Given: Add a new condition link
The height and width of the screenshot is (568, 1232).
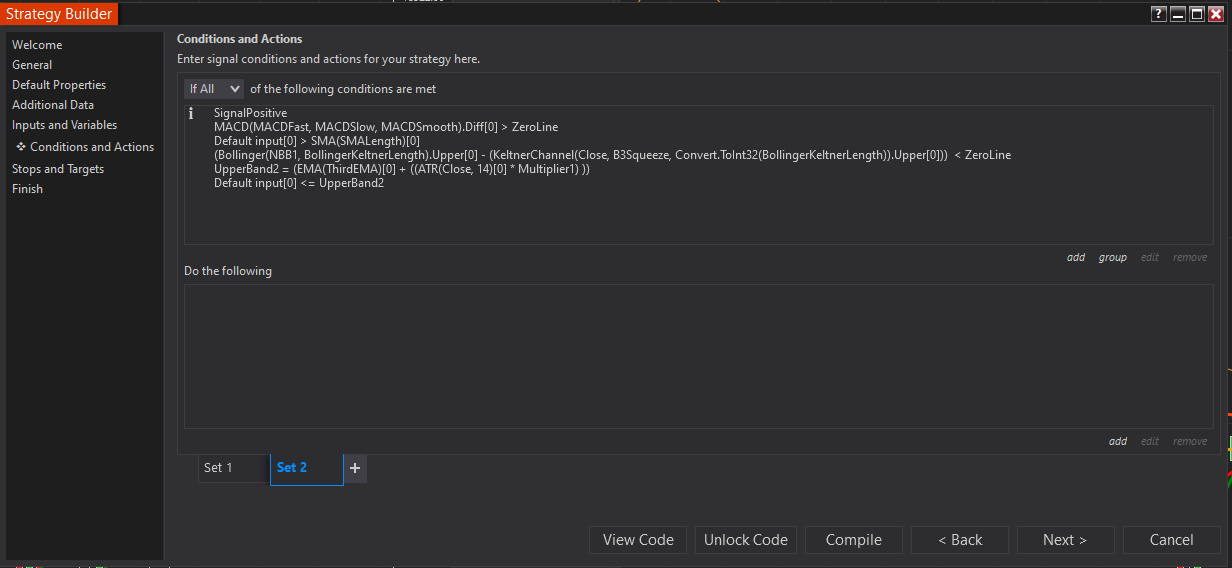Looking at the screenshot, I should tap(1076, 258).
